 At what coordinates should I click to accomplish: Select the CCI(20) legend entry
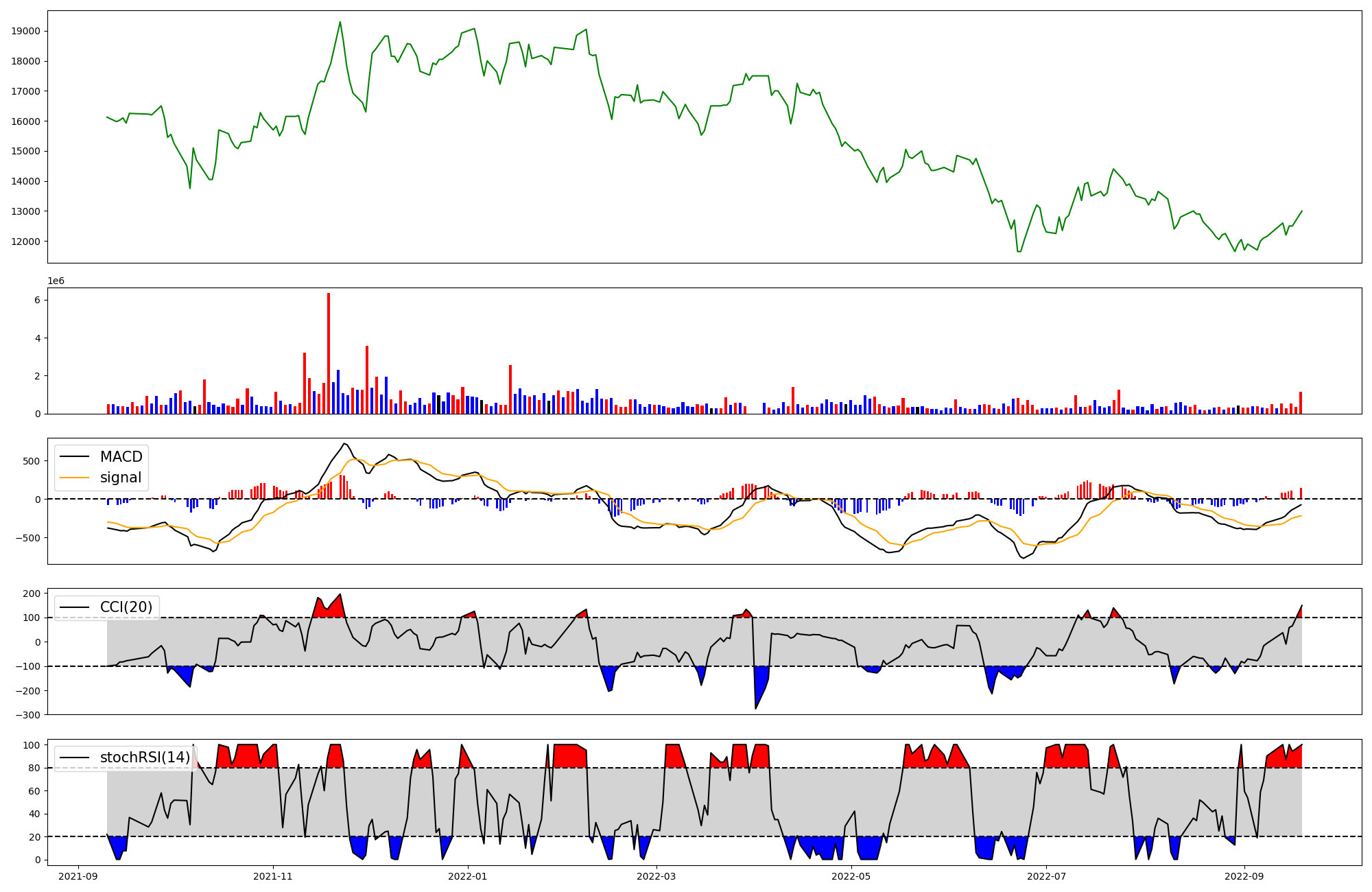click(126, 607)
